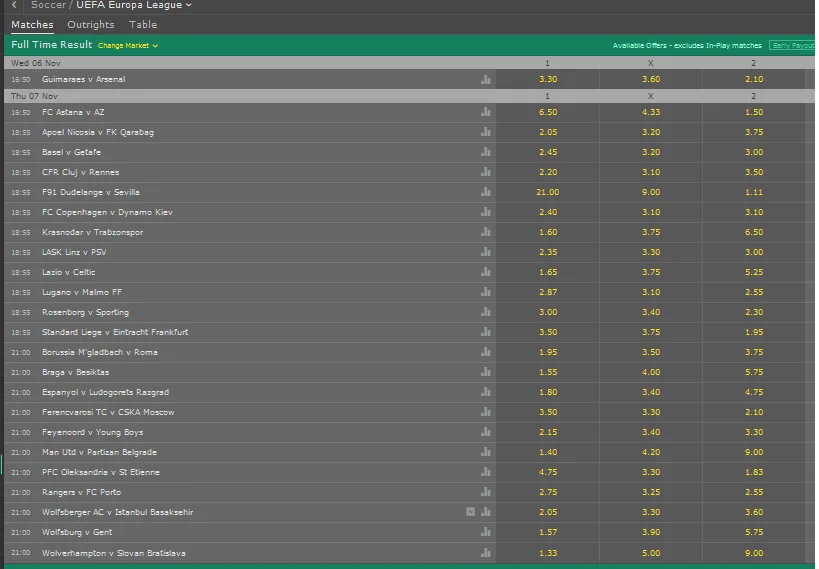
Task: Open the Table tab
Action: (143, 25)
